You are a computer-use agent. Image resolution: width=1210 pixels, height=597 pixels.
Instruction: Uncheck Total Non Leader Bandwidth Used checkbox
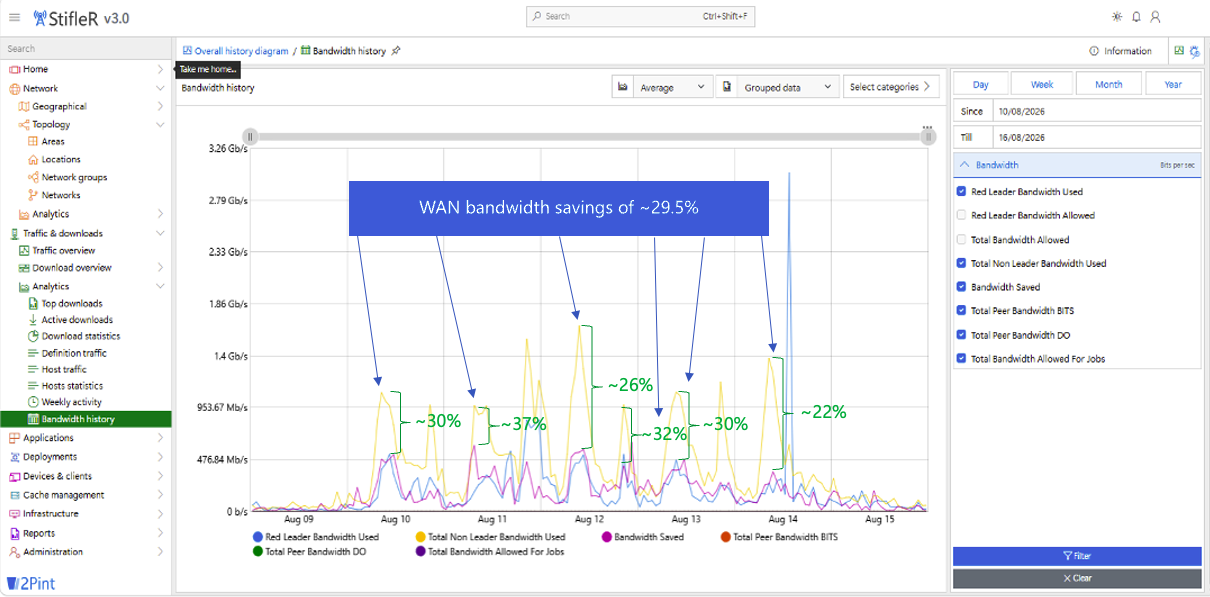pos(961,263)
